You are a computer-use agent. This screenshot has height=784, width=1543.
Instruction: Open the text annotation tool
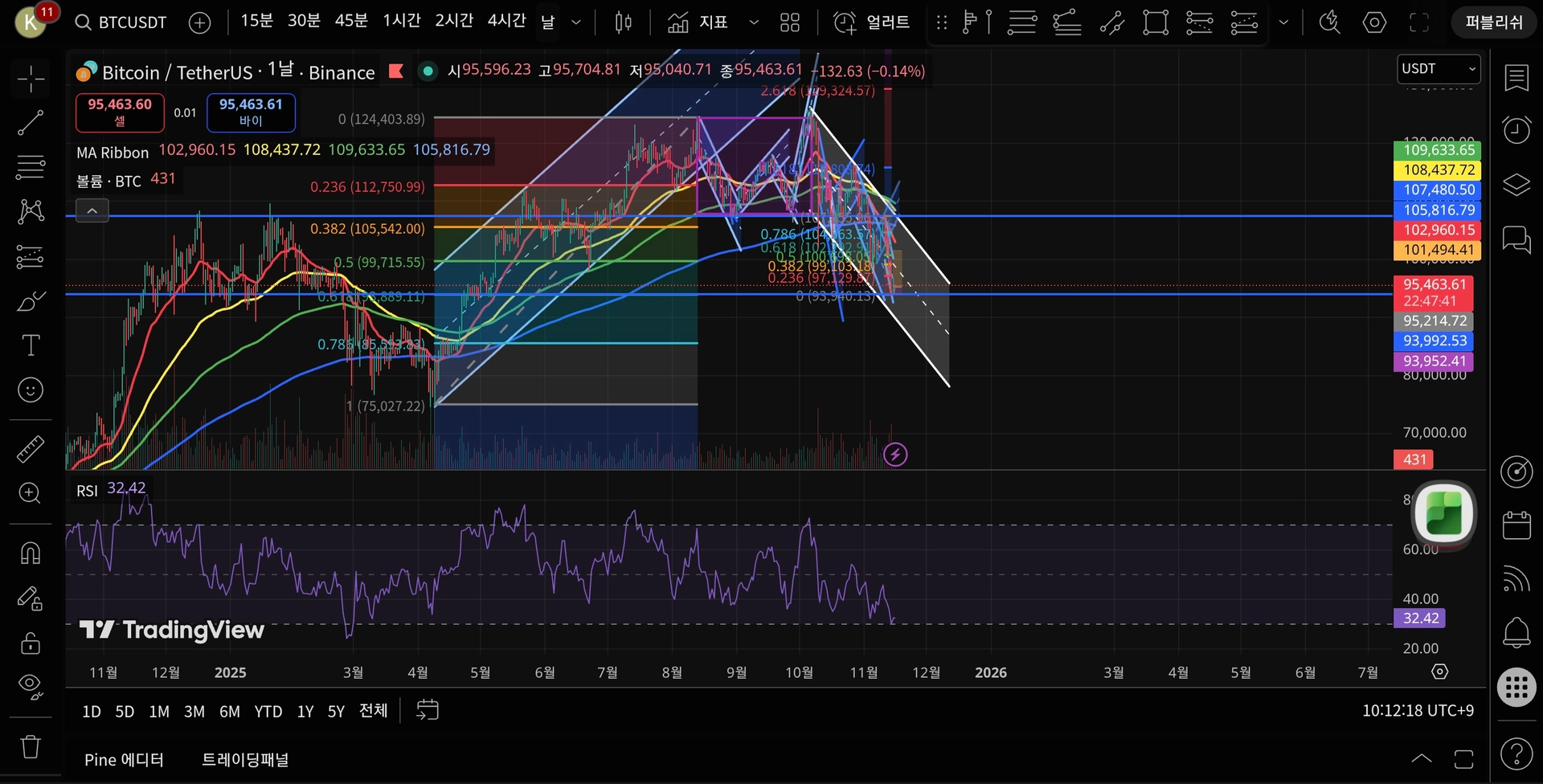point(31,345)
